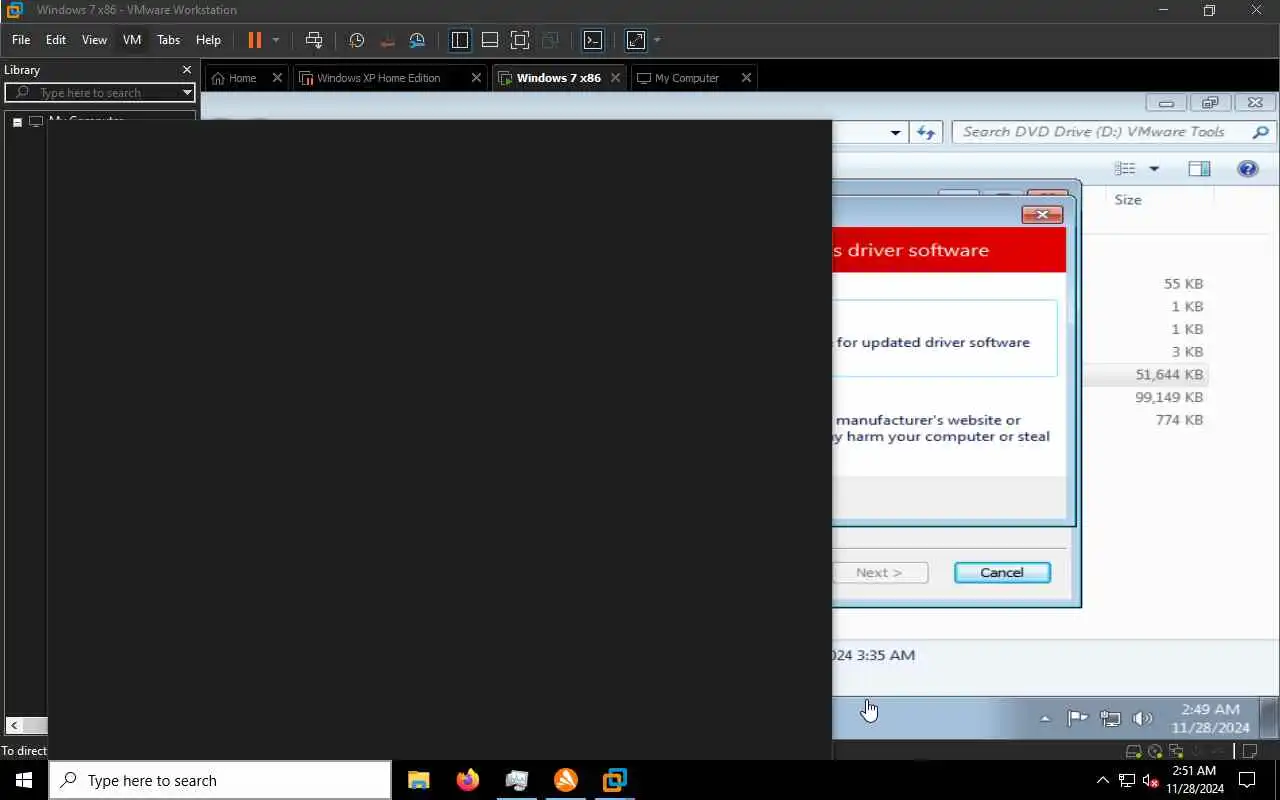Close the Library panel
The image size is (1280, 800).
(x=186, y=70)
